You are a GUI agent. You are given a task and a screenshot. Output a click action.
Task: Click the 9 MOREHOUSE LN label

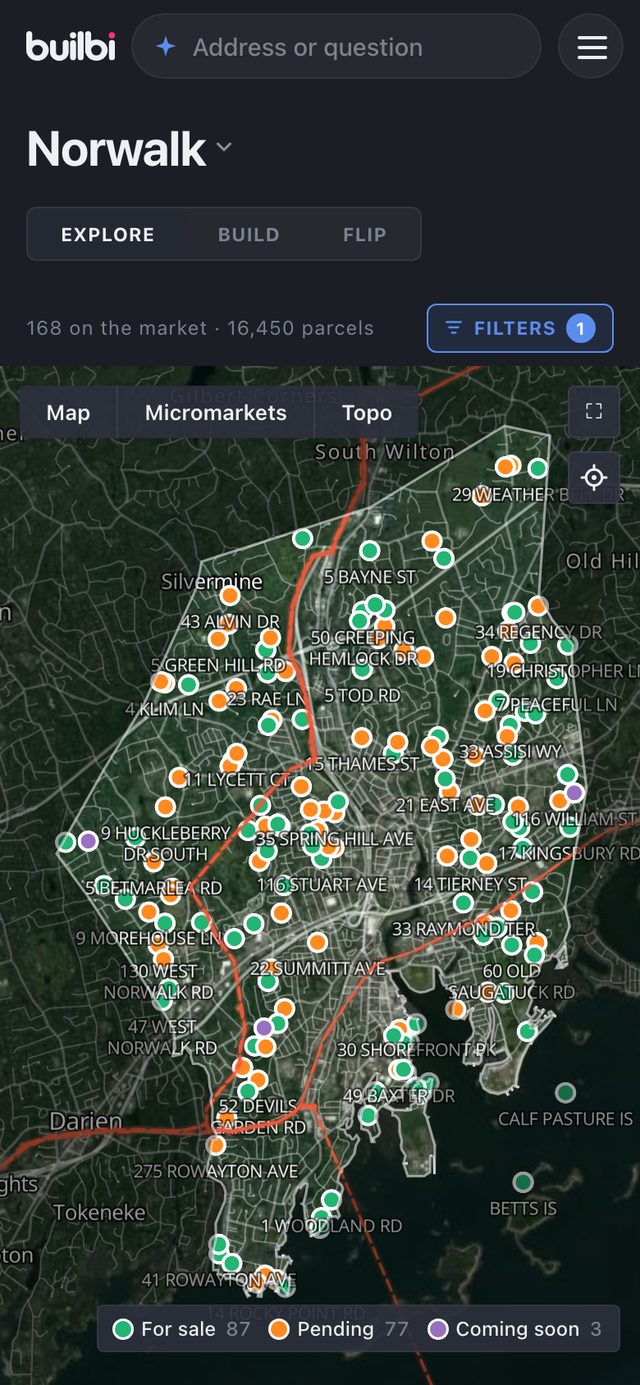[150, 938]
